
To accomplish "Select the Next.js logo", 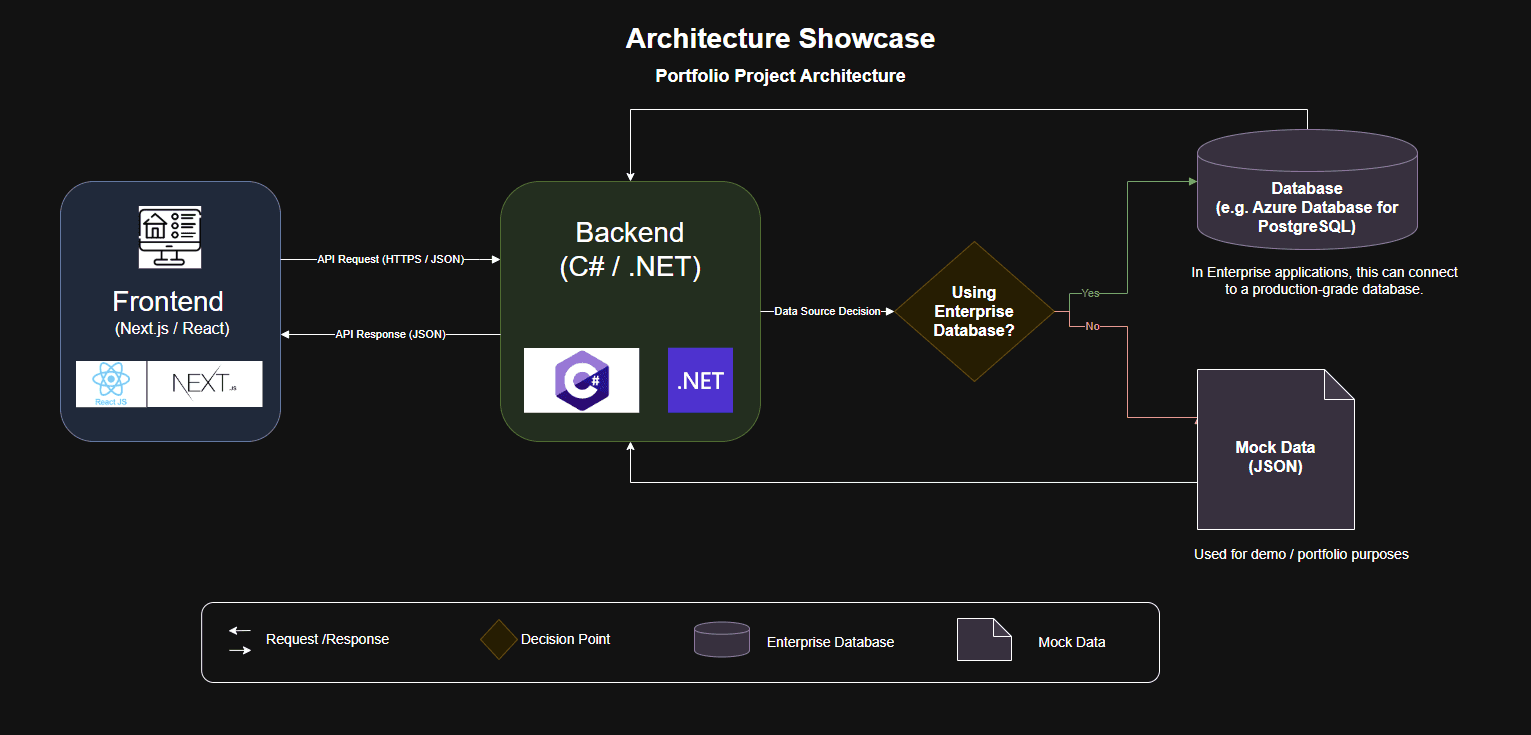I will [205, 384].
